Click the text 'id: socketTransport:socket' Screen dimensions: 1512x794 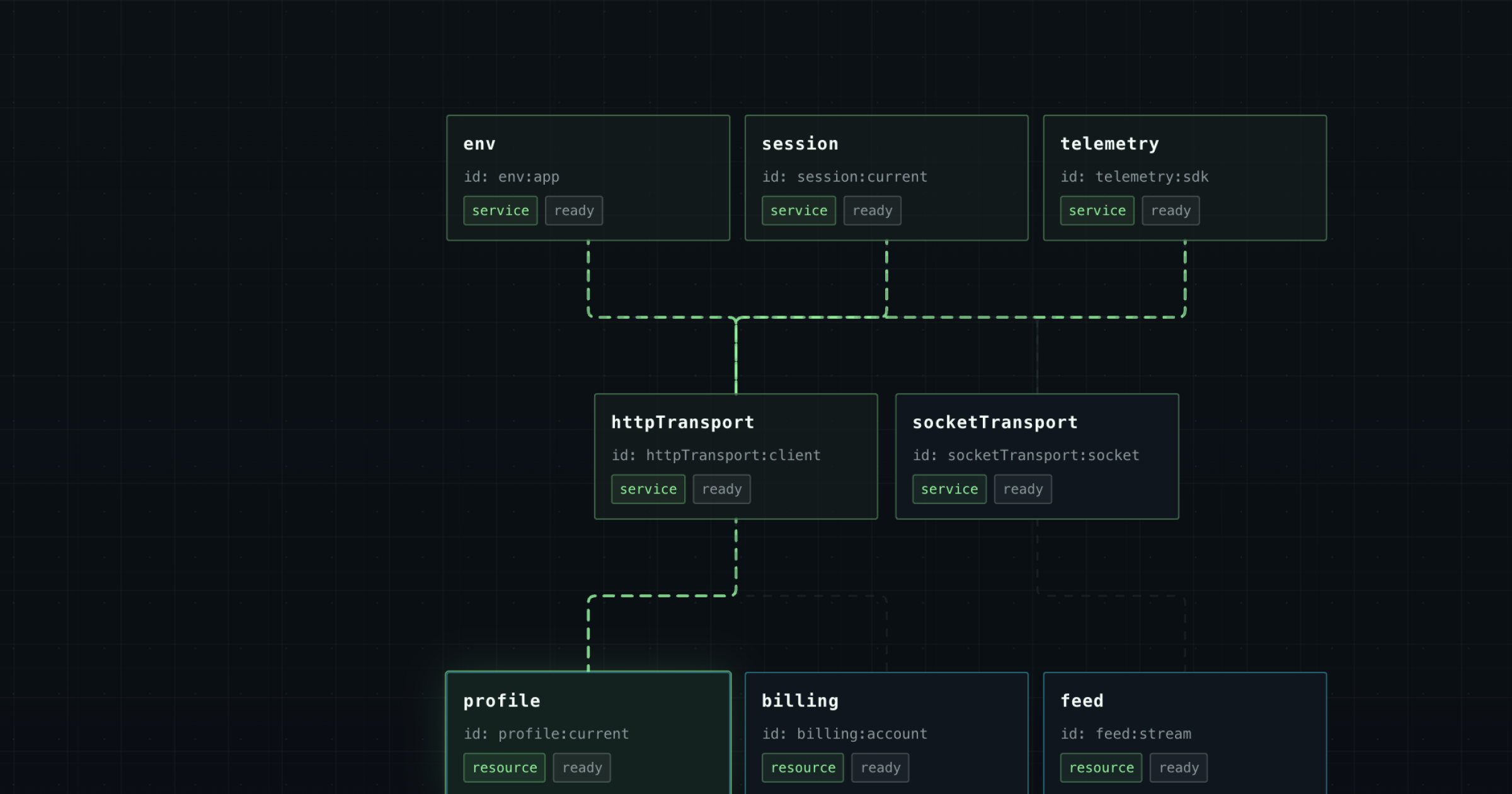(x=1026, y=455)
